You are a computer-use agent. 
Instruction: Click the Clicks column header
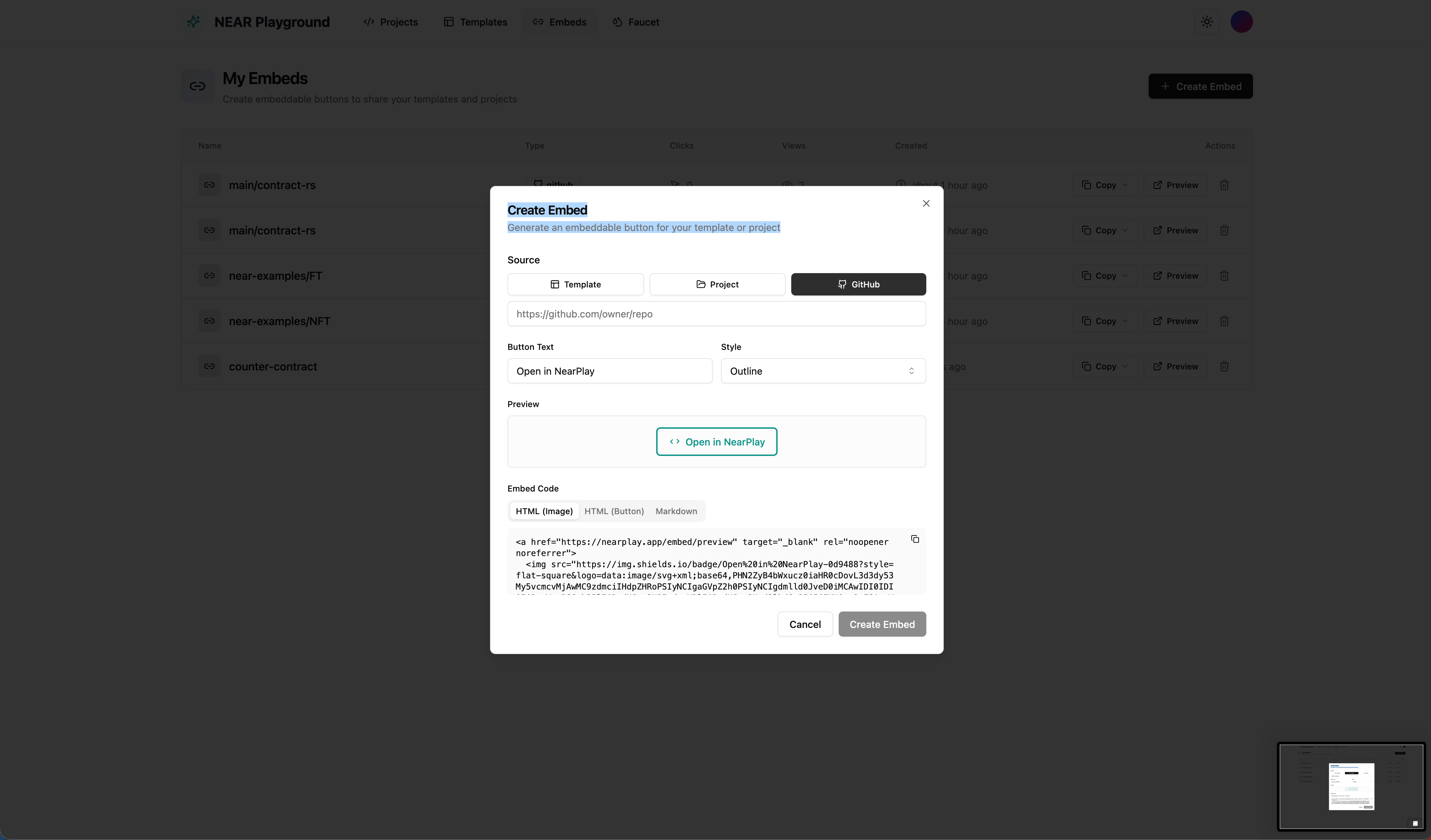coord(681,146)
